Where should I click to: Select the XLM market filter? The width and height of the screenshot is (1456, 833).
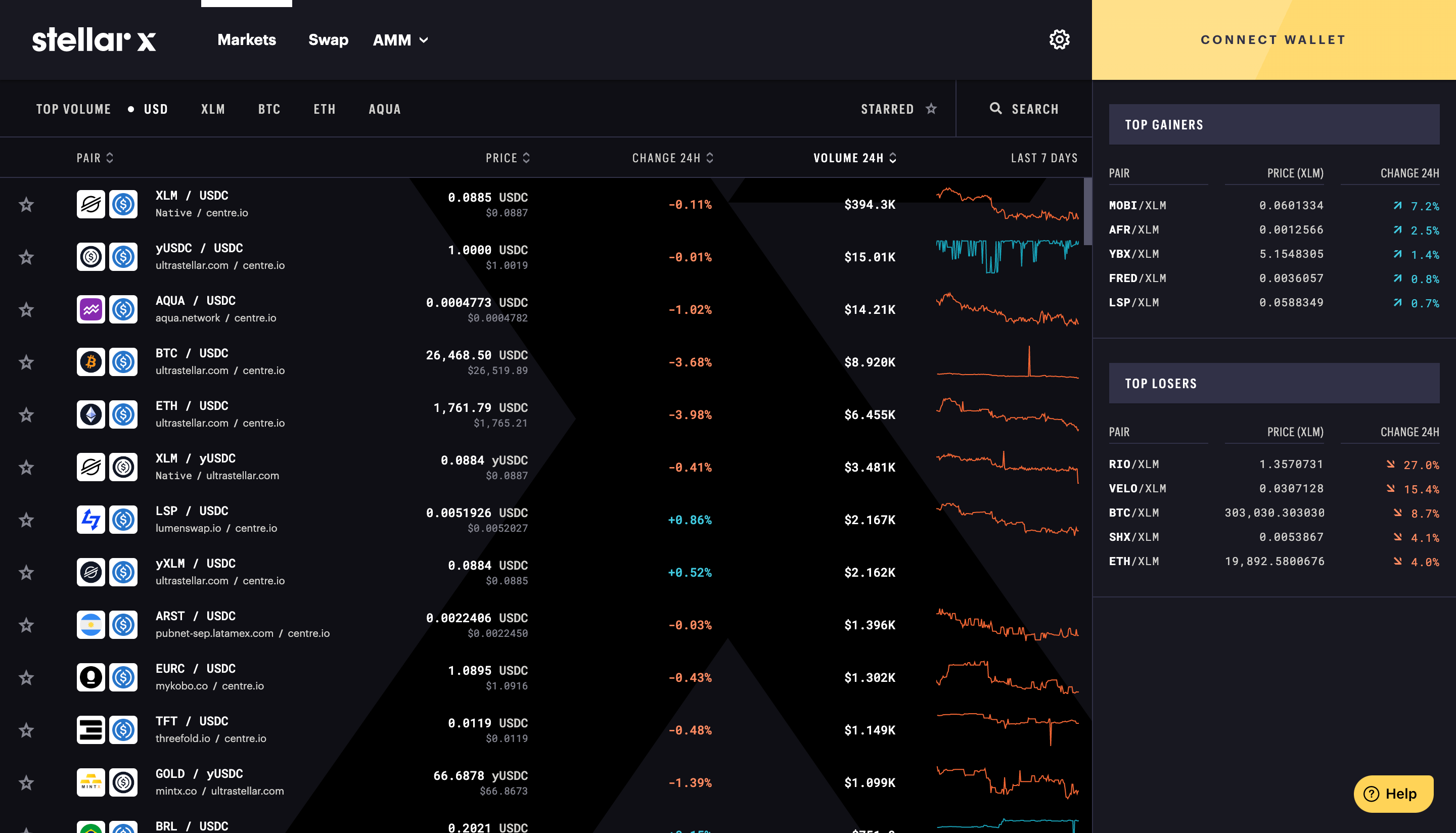click(213, 109)
